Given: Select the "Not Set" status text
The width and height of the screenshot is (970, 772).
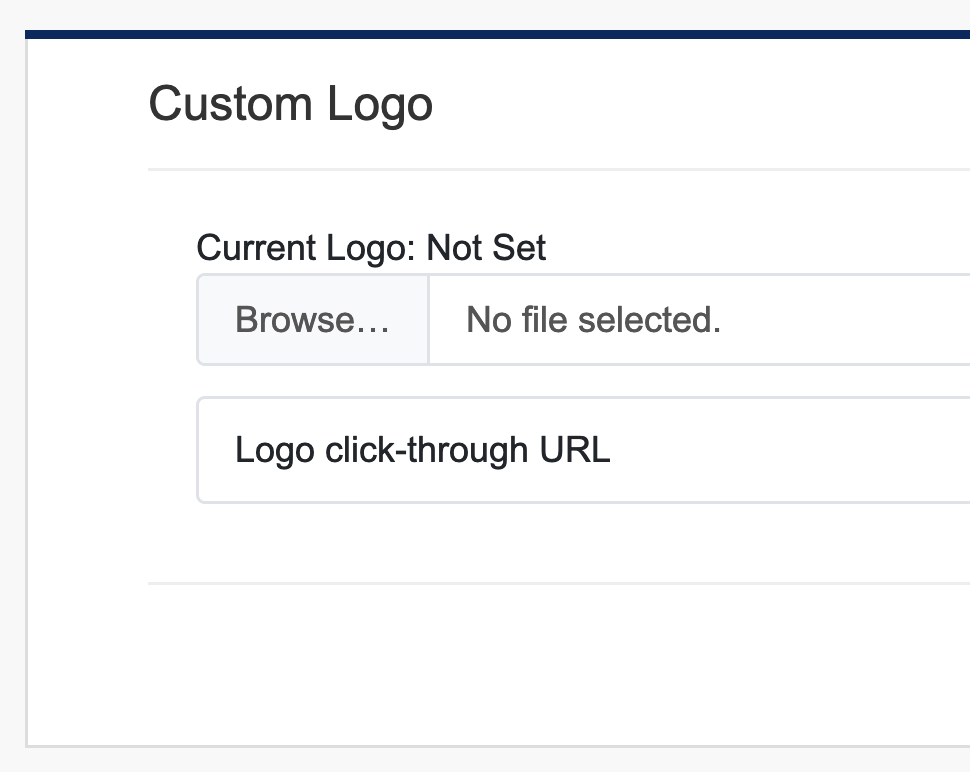Looking at the screenshot, I should pos(486,248).
